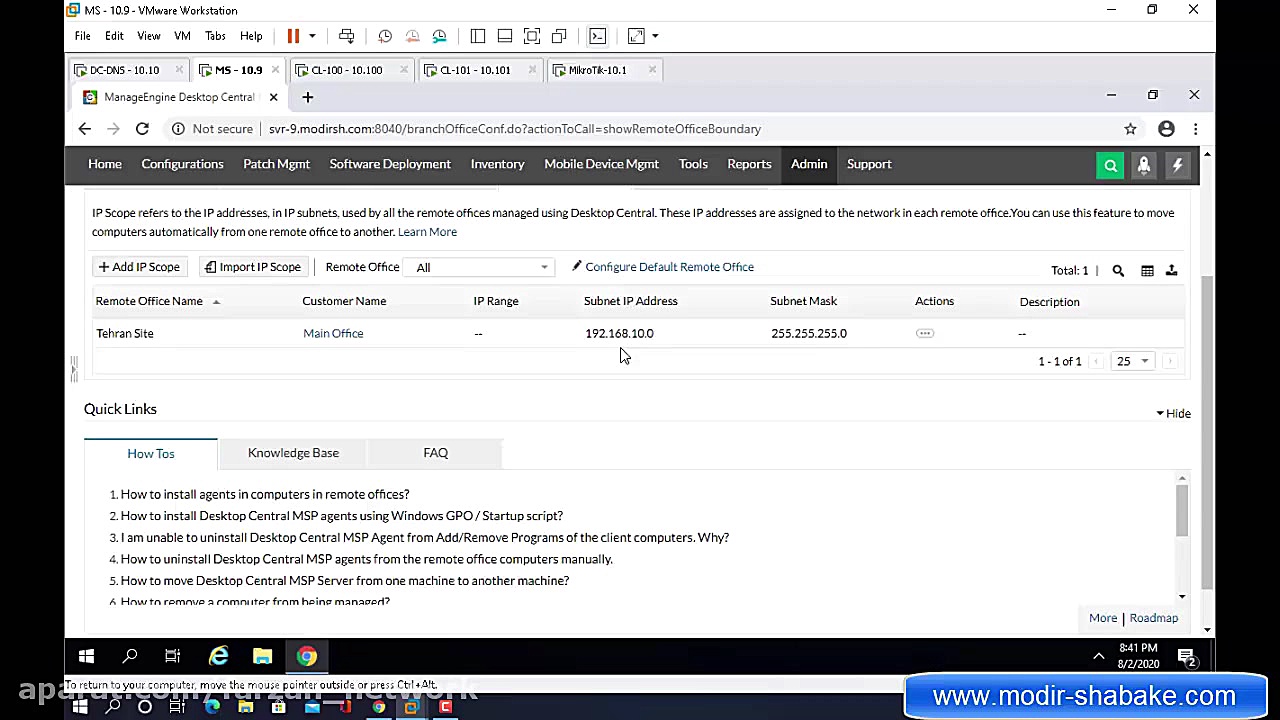Click the export icon above the table

(1171, 270)
